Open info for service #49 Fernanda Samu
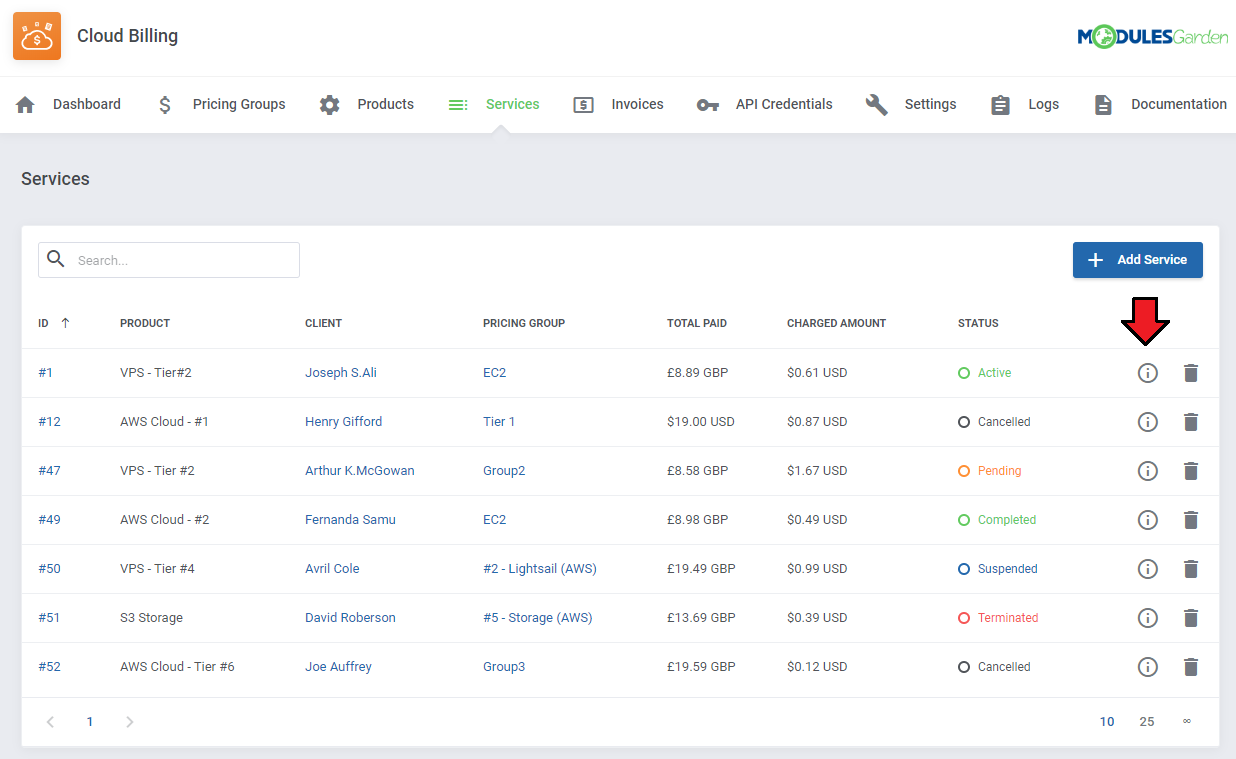The width and height of the screenshot is (1236, 759). [1148, 520]
